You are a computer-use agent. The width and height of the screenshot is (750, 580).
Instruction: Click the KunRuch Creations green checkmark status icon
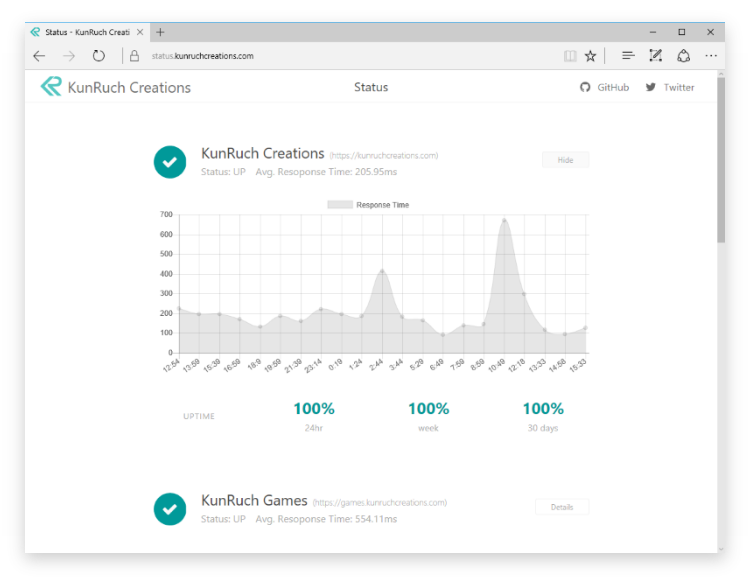[x=170, y=162]
